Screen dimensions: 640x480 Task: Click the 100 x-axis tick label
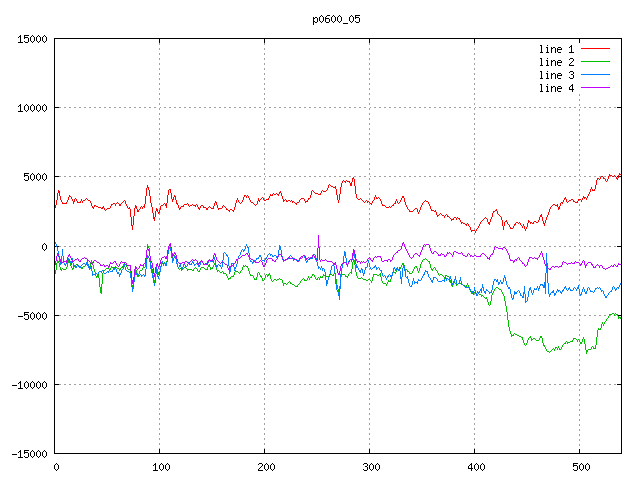click(x=160, y=467)
